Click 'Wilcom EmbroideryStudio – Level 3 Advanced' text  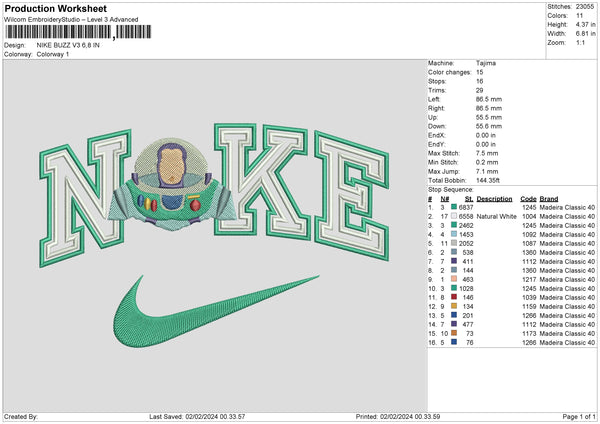71,20
